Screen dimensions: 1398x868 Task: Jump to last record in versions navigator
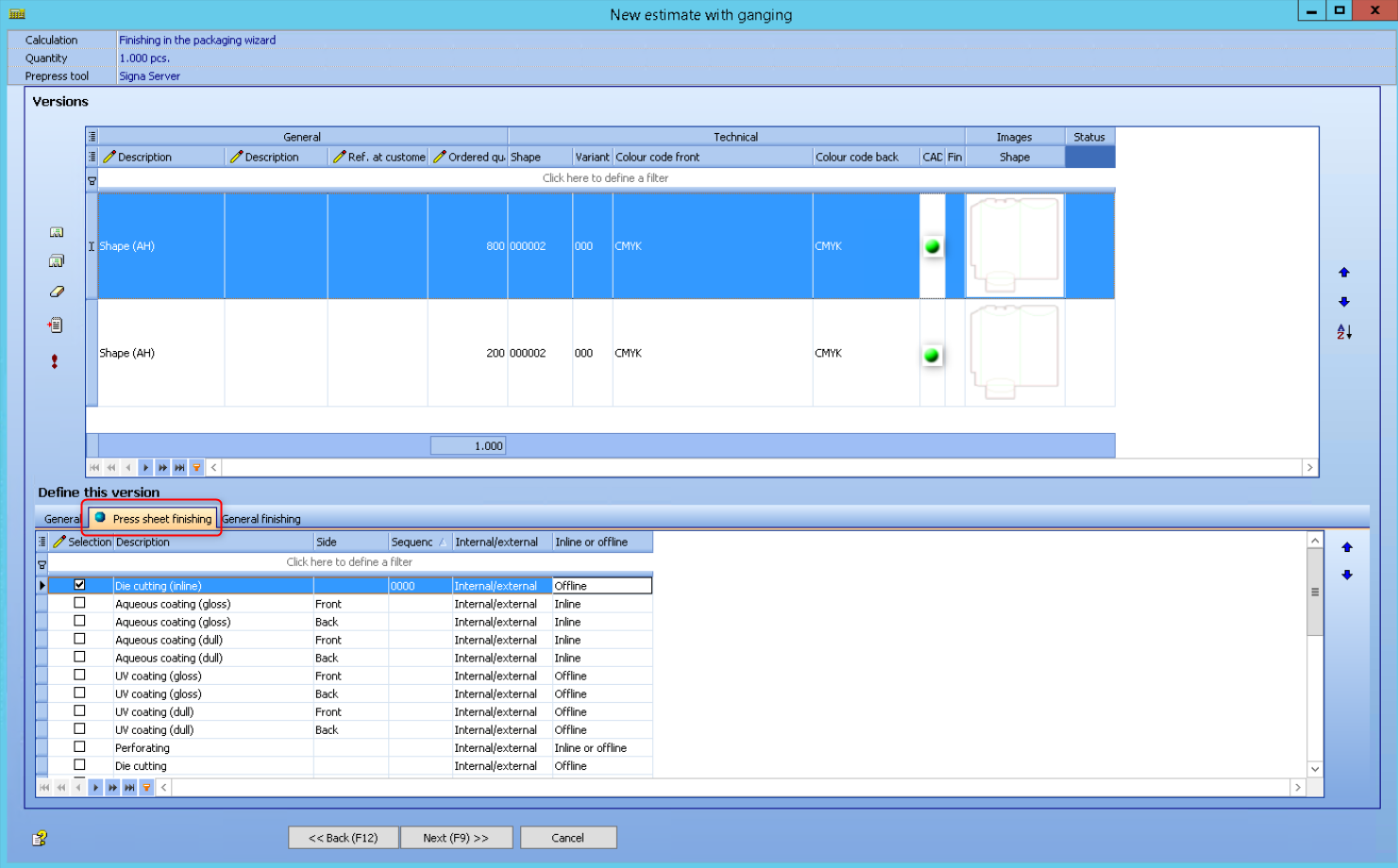179,467
